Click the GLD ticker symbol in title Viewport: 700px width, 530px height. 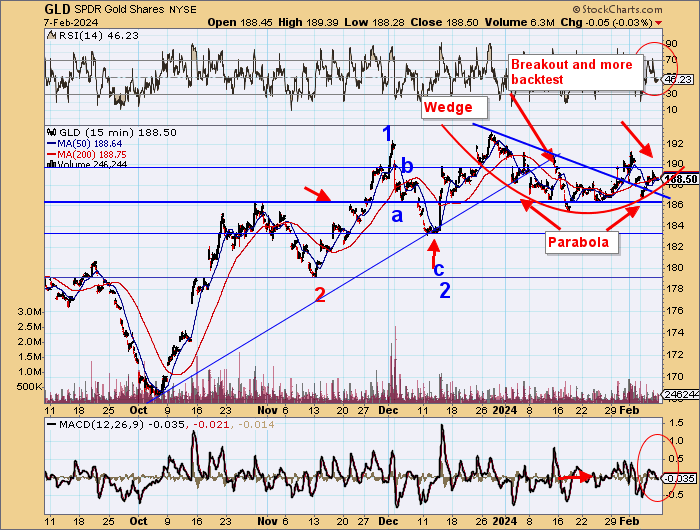[58, 9]
